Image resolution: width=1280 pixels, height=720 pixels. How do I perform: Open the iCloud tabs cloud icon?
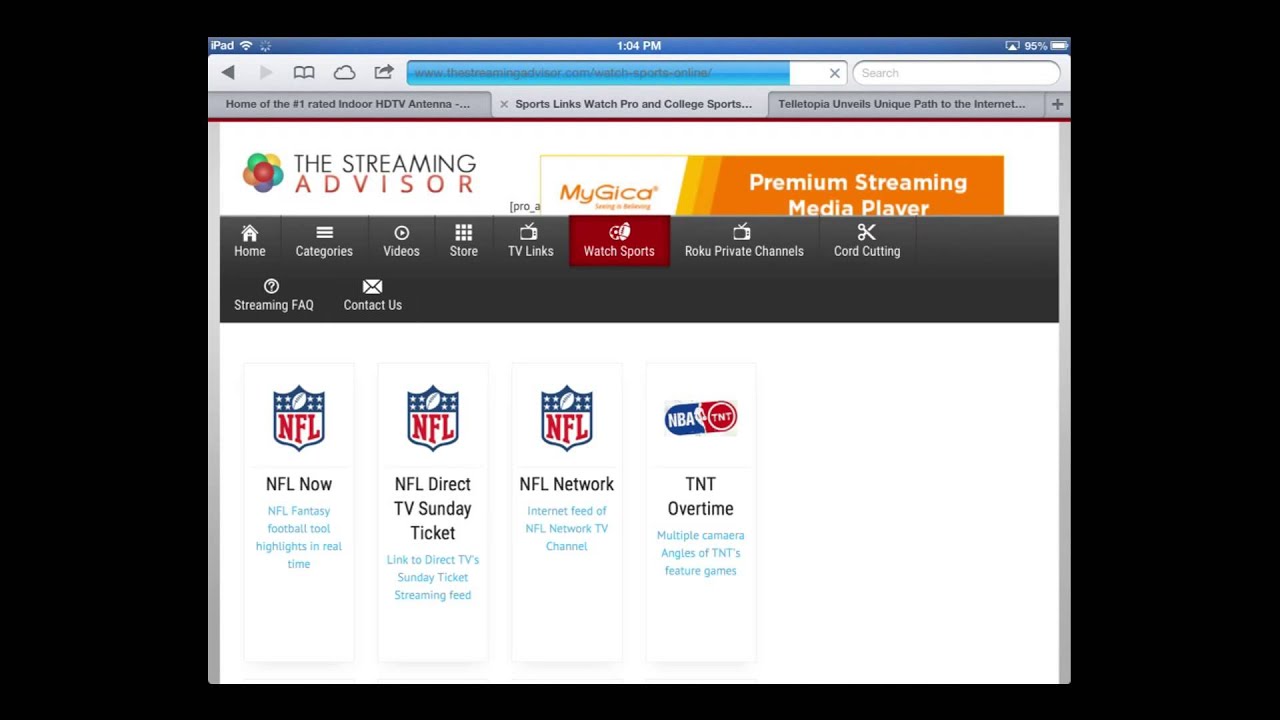click(344, 73)
